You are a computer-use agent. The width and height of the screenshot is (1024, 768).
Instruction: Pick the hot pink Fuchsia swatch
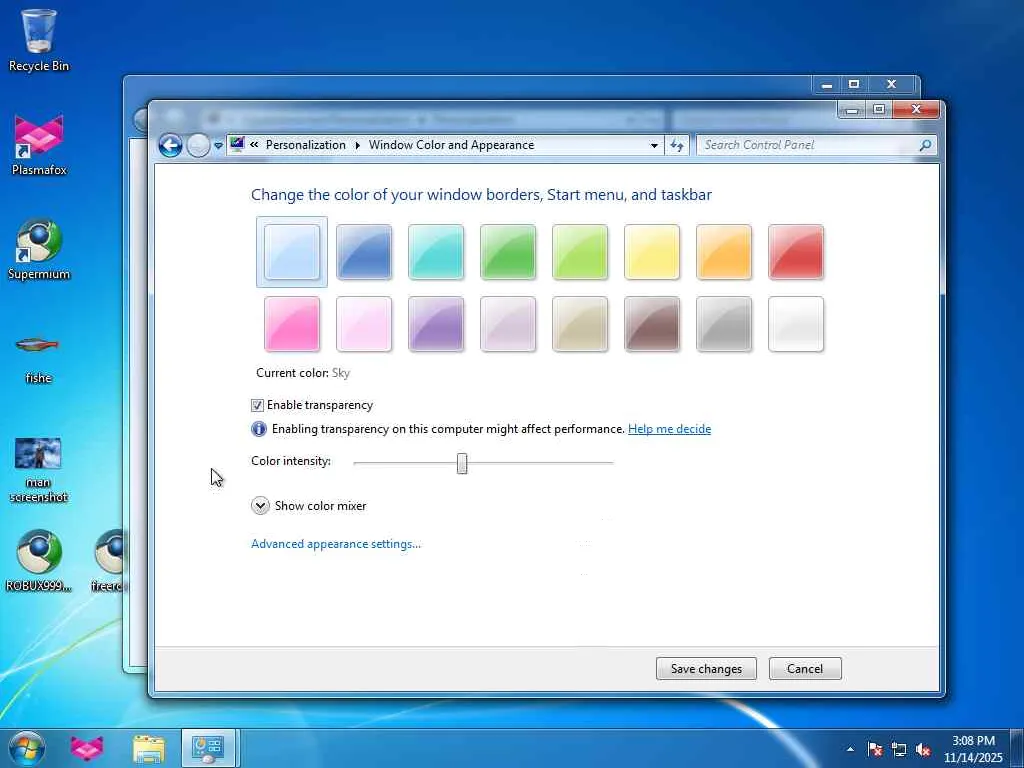pyautogui.click(x=292, y=324)
